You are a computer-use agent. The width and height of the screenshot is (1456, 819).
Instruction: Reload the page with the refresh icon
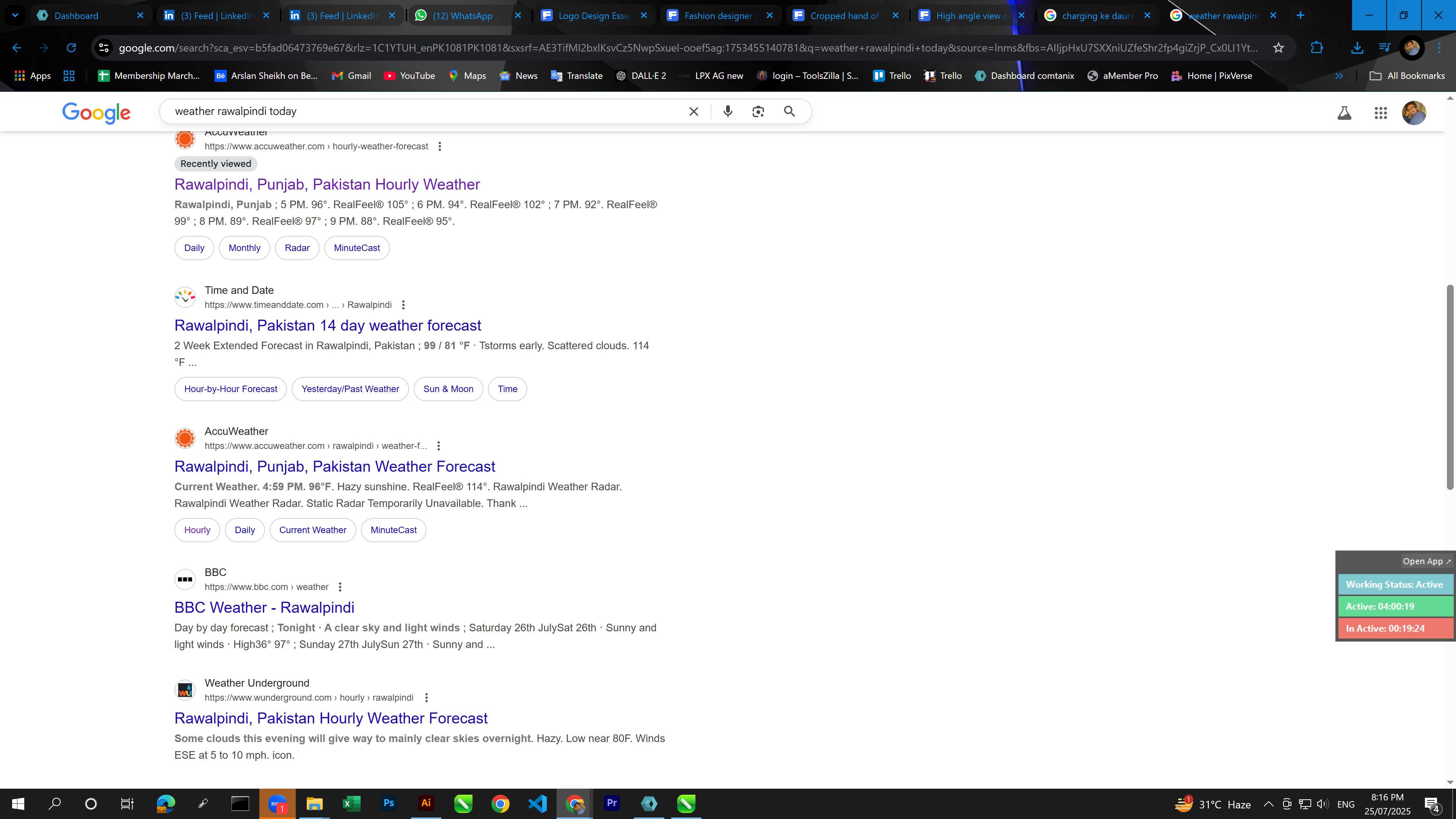pyautogui.click(x=71, y=48)
